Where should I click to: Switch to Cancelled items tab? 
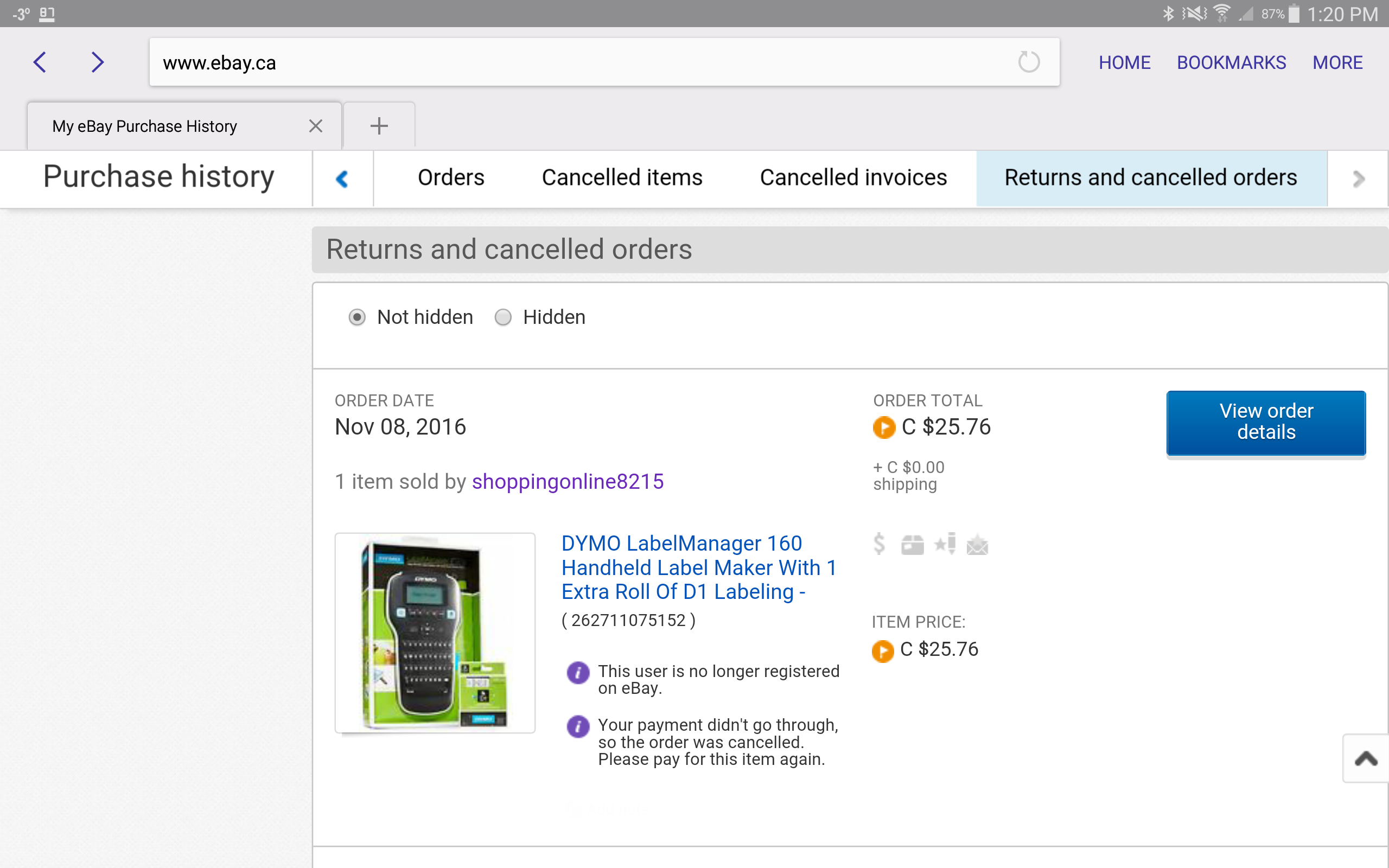click(621, 177)
